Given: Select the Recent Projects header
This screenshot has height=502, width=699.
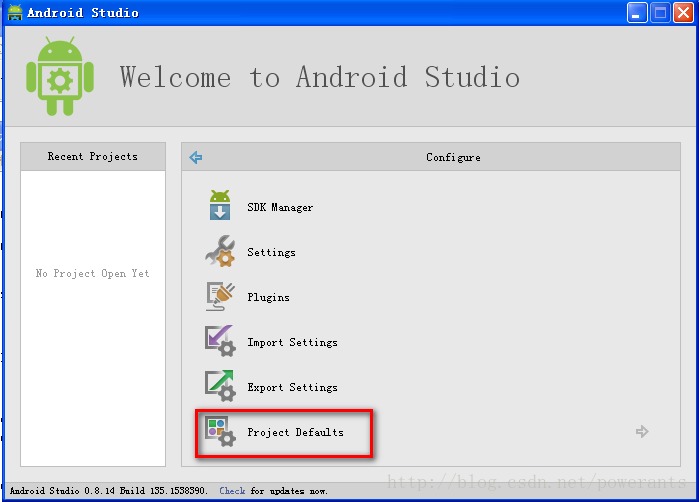Looking at the screenshot, I should (93, 156).
